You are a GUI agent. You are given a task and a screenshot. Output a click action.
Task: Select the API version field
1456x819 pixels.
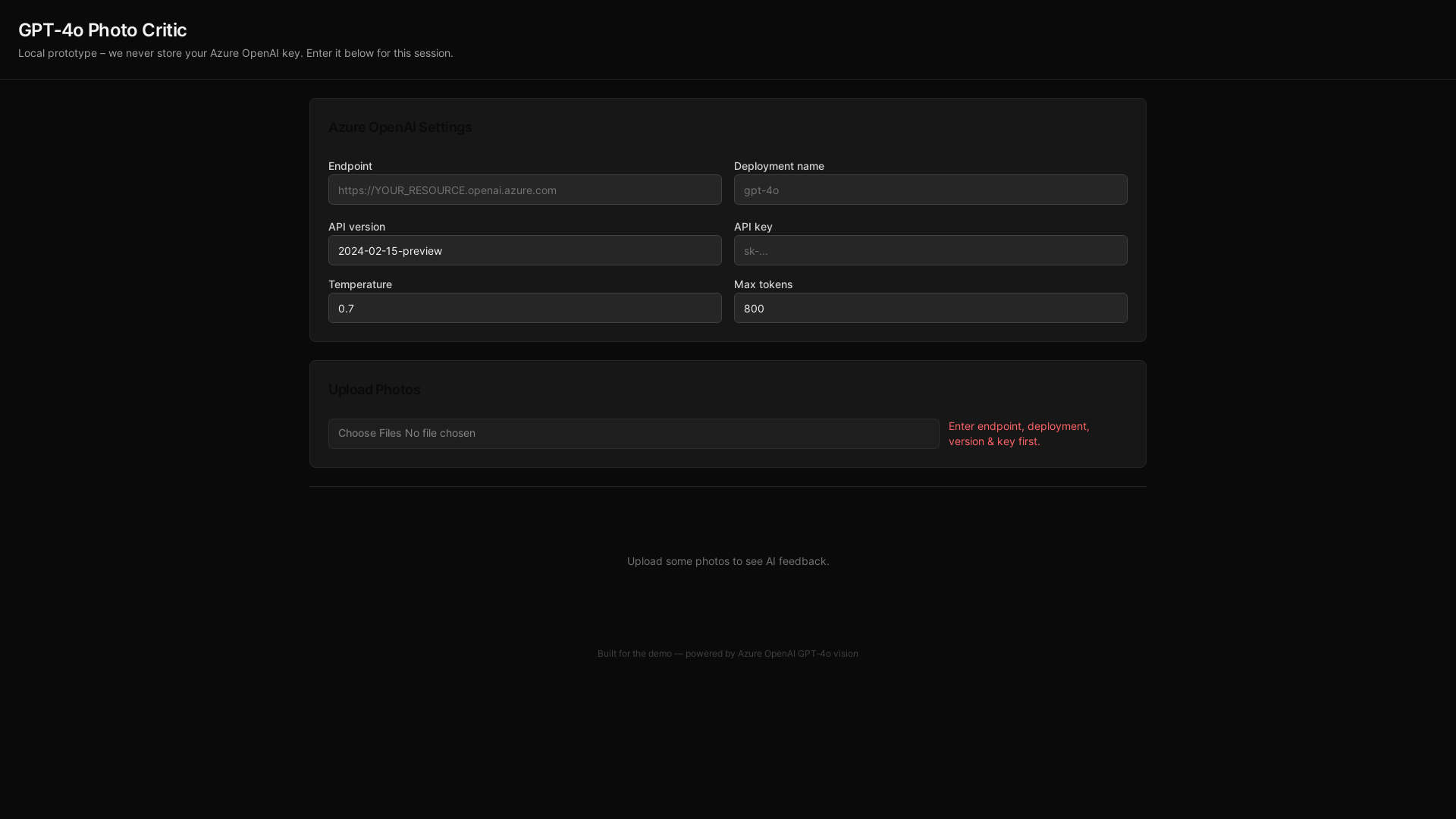pos(525,250)
